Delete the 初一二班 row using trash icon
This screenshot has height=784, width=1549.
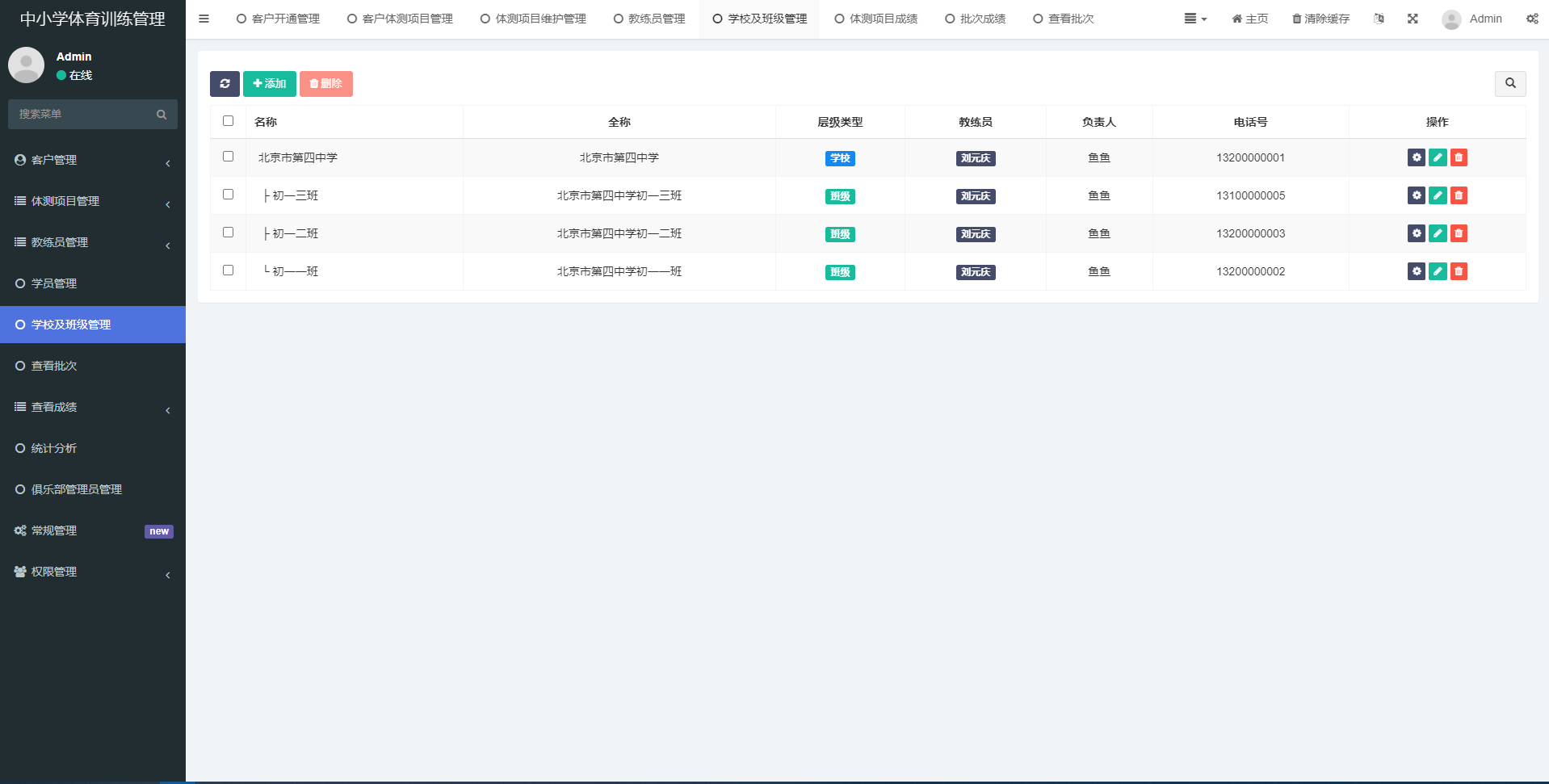pyautogui.click(x=1459, y=234)
